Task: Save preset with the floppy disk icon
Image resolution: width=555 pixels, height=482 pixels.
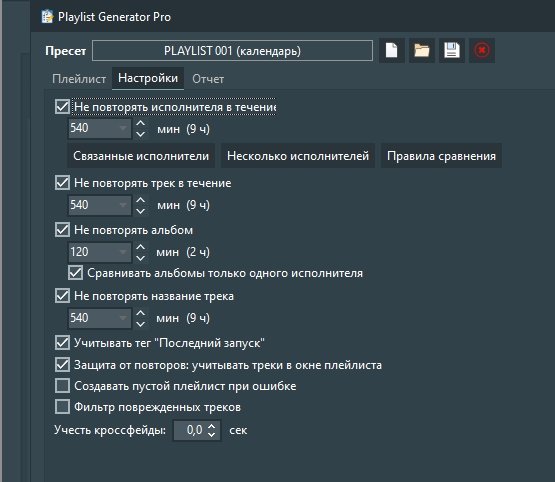Action: [x=452, y=51]
